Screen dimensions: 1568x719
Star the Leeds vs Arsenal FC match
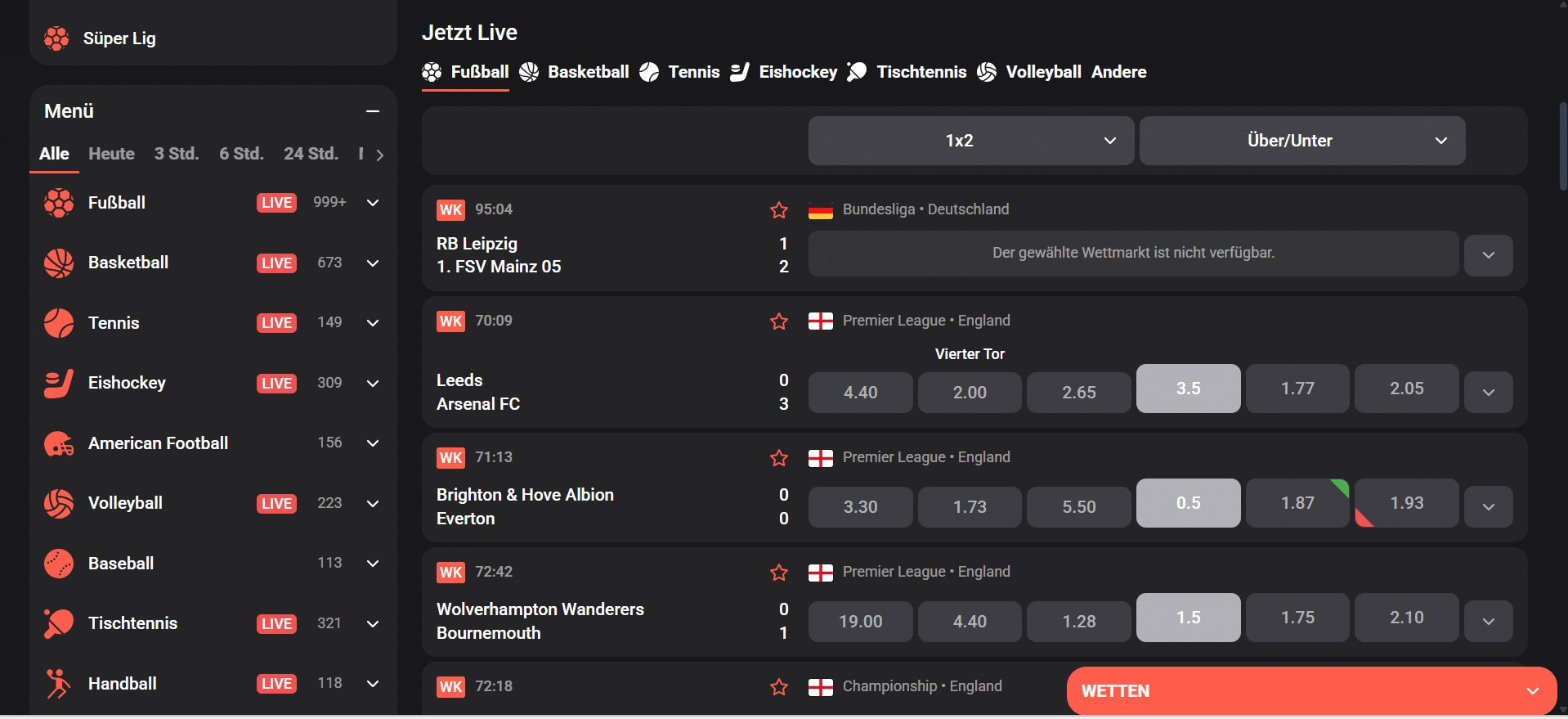[778, 321]
